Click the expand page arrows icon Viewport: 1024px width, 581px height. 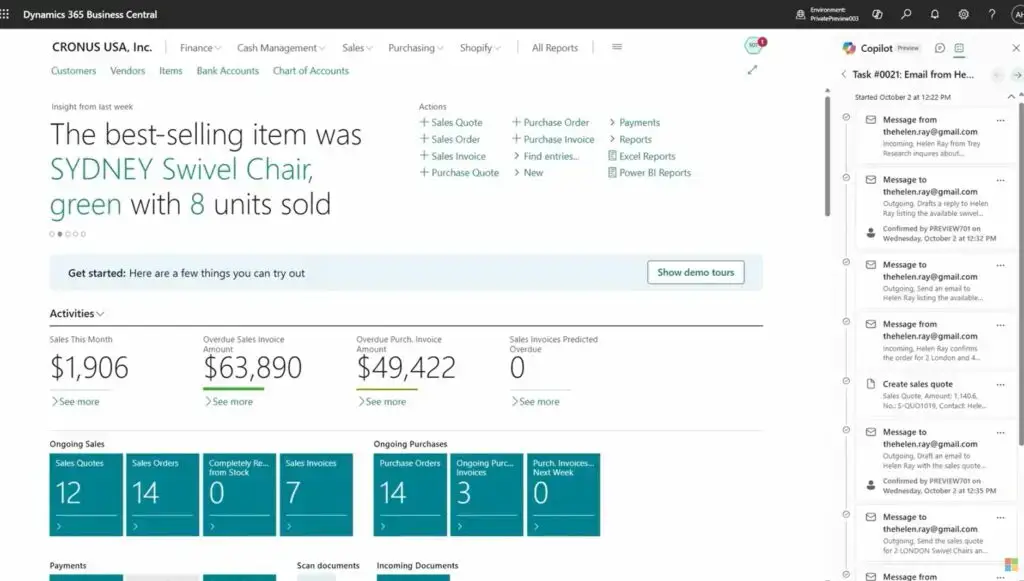coord(752,70)
